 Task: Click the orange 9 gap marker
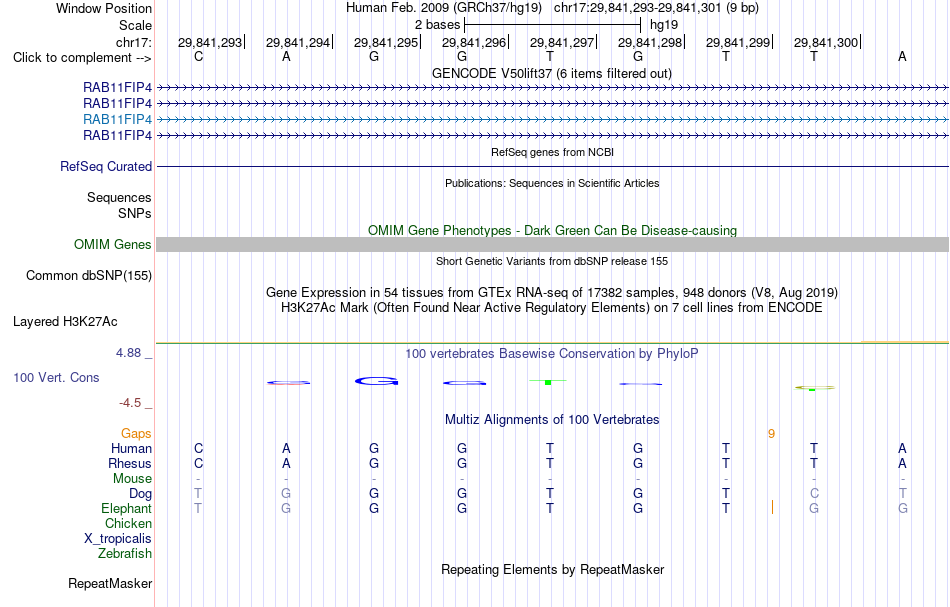click(x=771, y=434)
